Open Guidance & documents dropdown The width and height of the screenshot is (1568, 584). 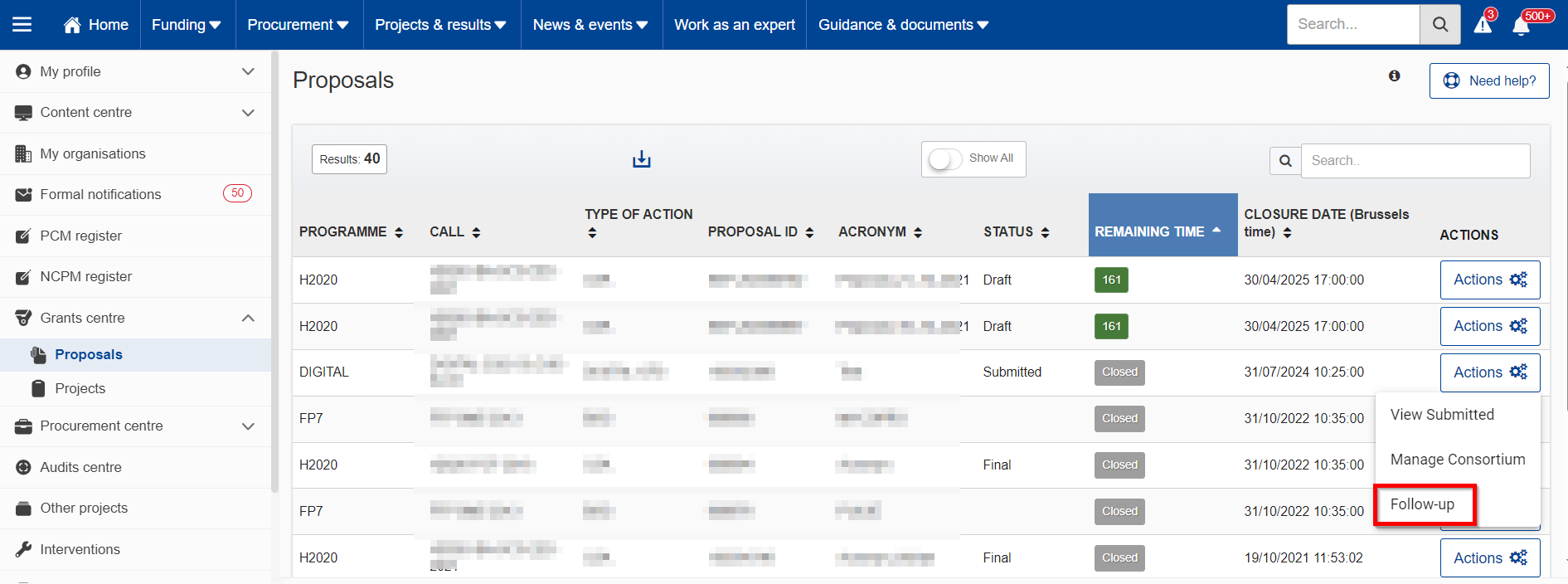[x=903, y=25]
